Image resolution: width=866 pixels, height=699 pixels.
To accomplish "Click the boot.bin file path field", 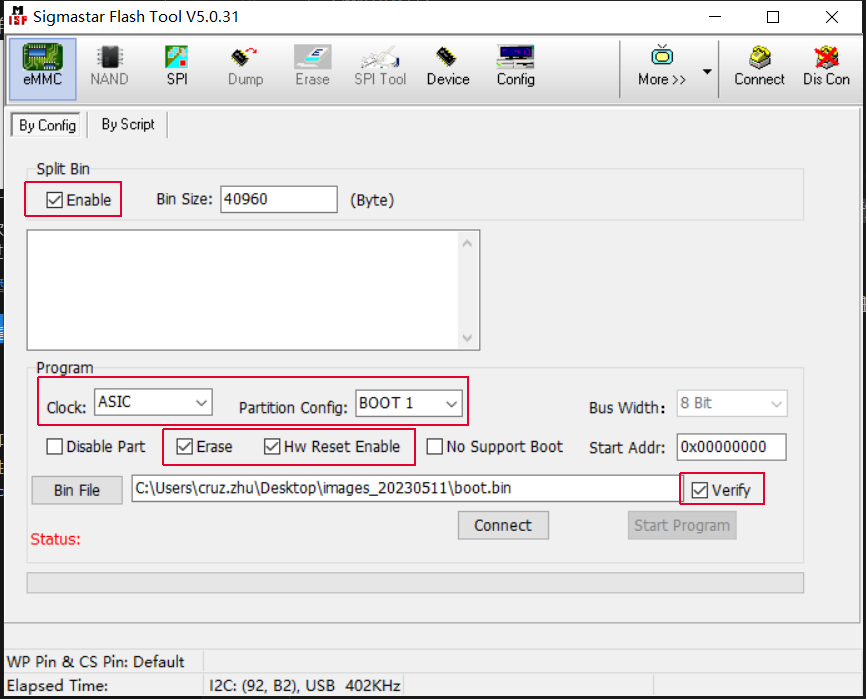I will (x=406, y=488).
